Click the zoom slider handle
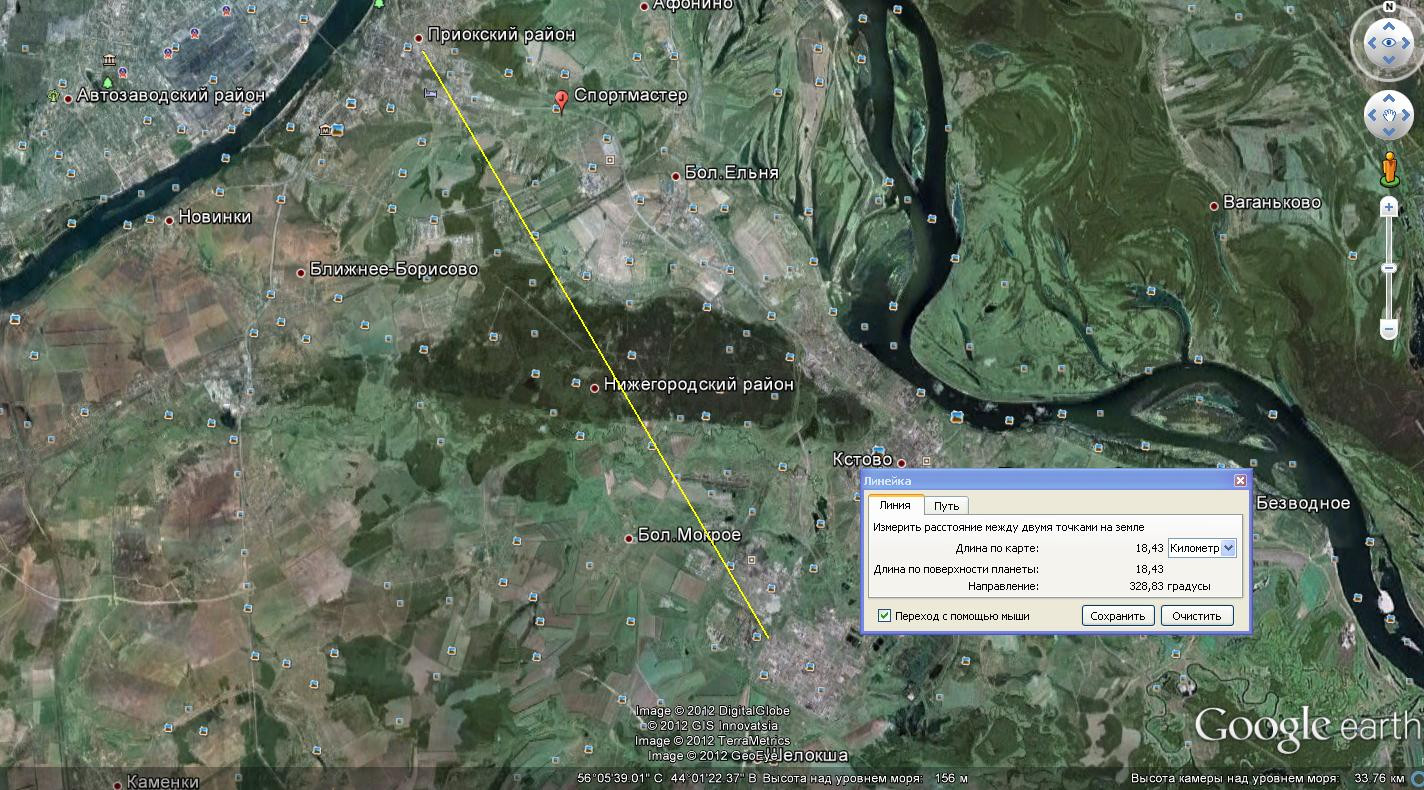The image size is (1424, 790). pos(1389,268)
